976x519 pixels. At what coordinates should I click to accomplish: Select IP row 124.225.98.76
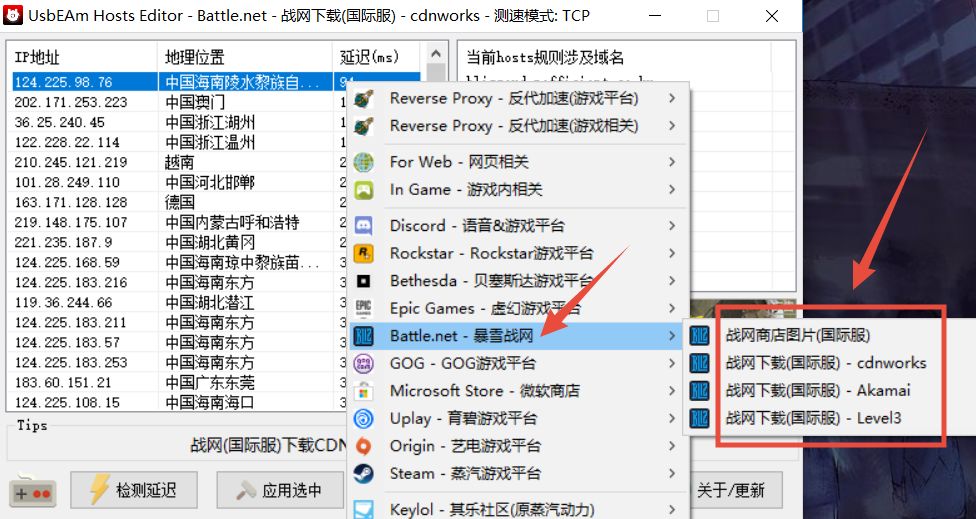[x=217, y=82]
